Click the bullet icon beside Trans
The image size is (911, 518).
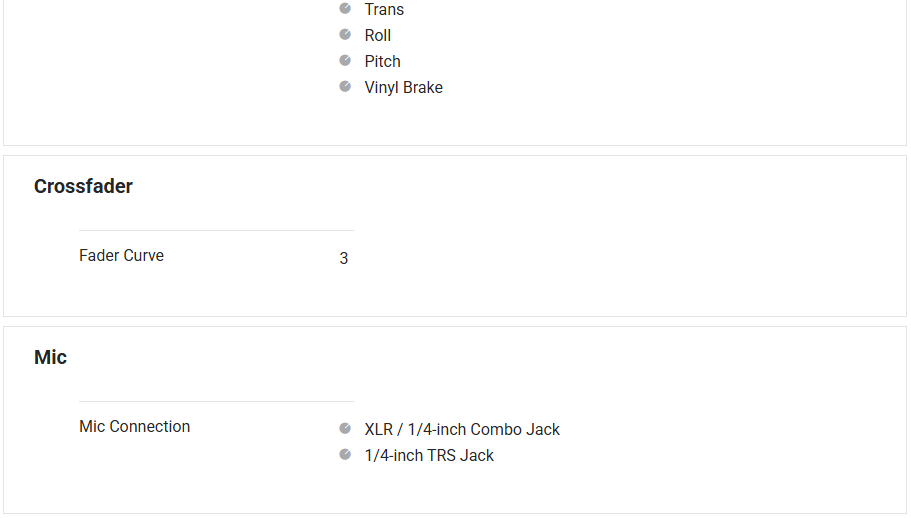345,8
